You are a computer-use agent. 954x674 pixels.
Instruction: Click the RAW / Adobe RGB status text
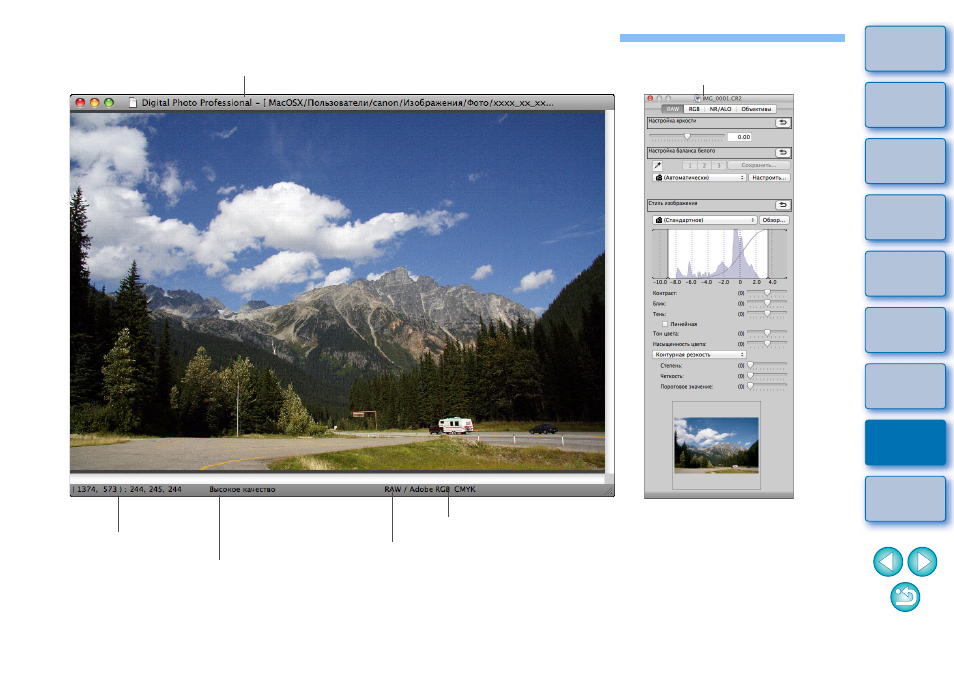point(417,489)
